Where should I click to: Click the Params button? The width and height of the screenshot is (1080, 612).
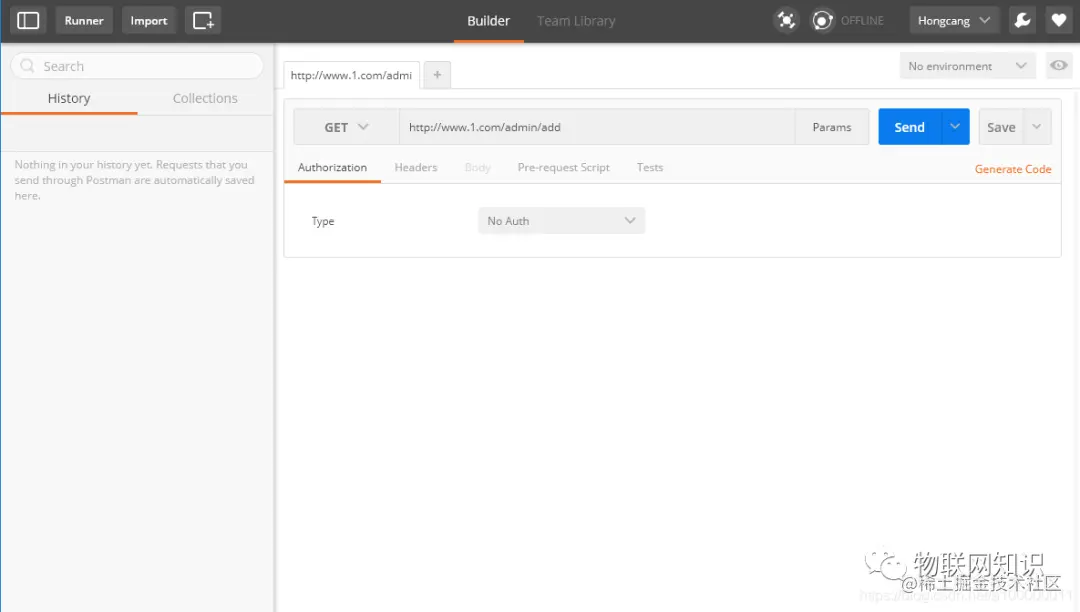click(x=831, y=127)
